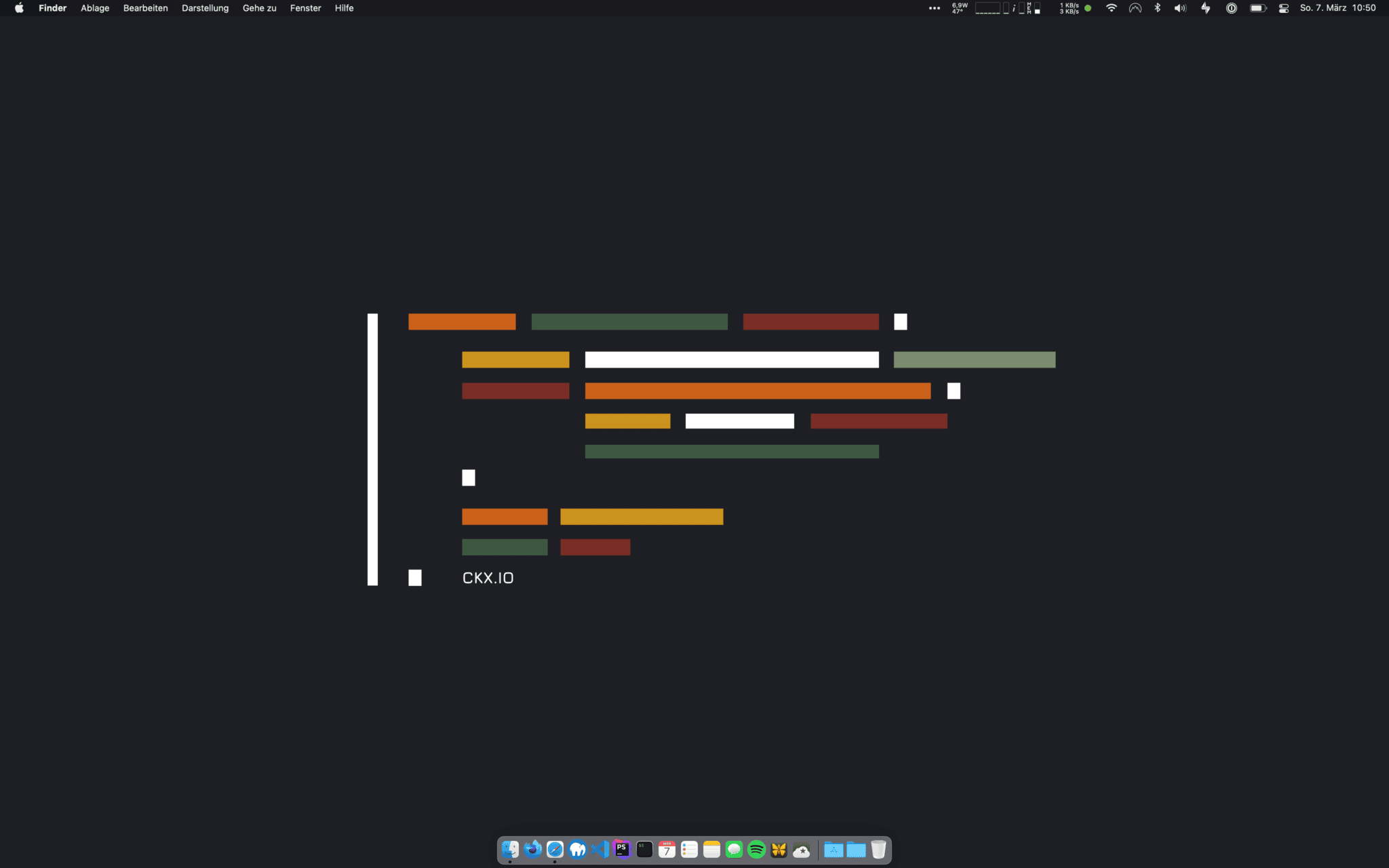Open Control Center toggles icon
The width and height of the screenshot is (1389, 868).
click(1284, 8)
